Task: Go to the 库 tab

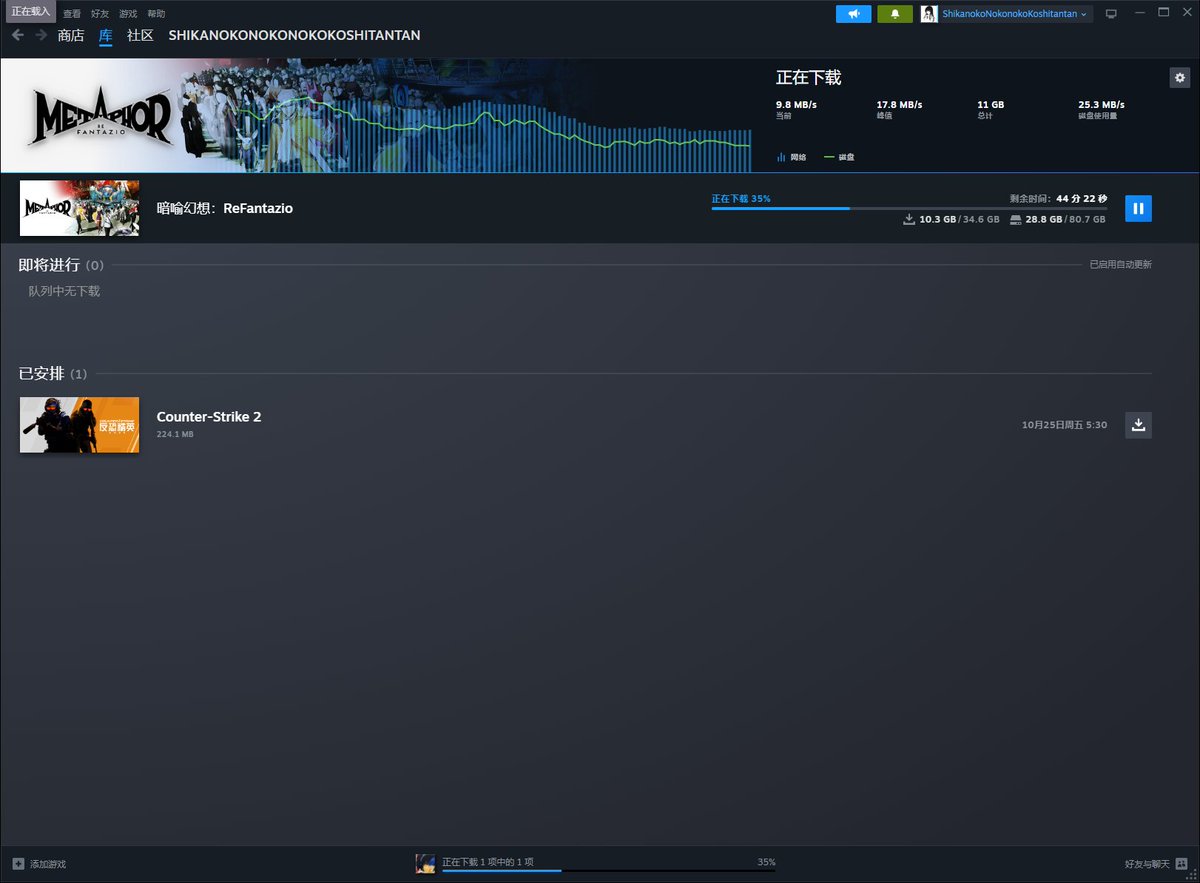Action: (105, 35)
